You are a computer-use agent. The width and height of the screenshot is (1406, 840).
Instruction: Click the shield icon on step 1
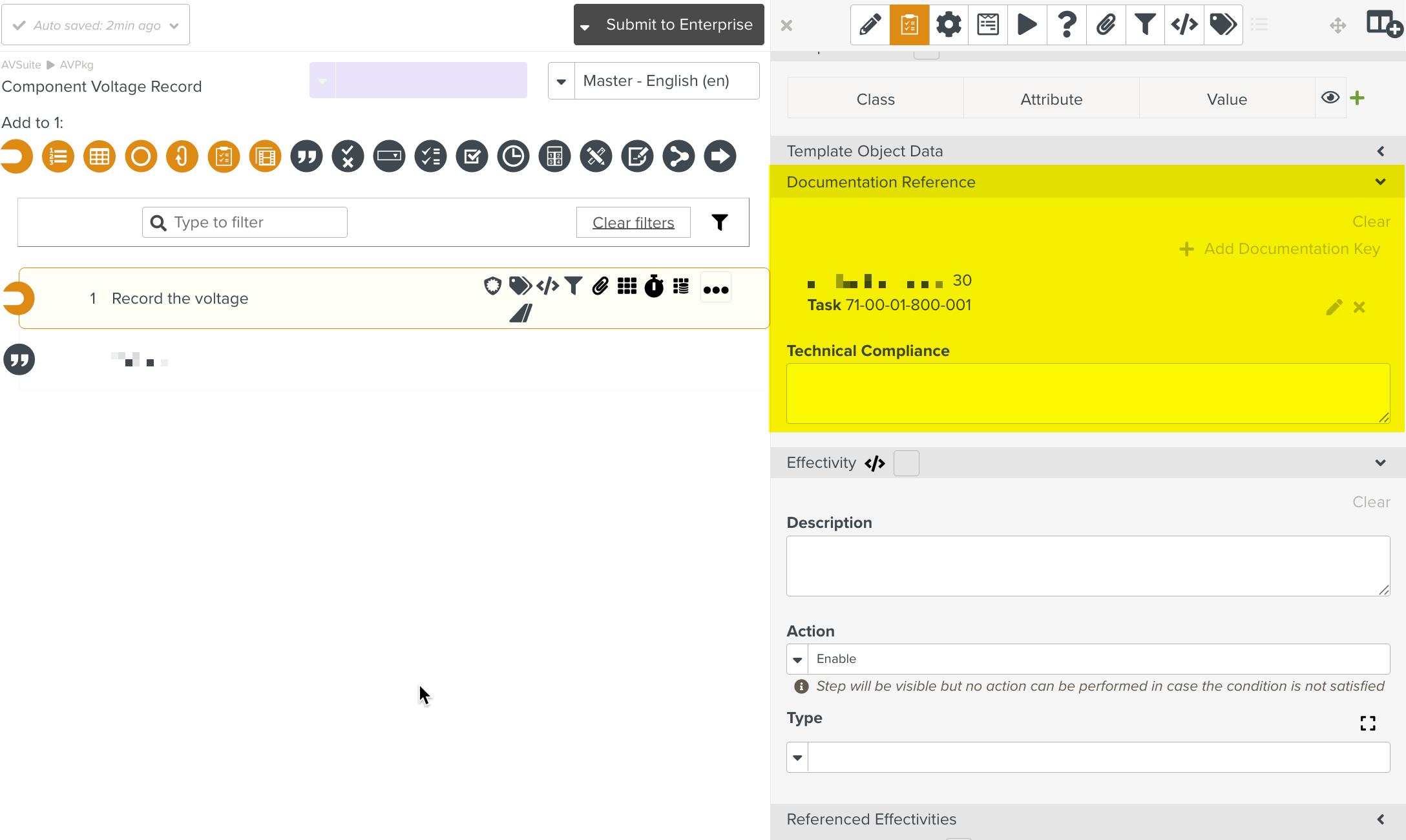click(492, 286)
